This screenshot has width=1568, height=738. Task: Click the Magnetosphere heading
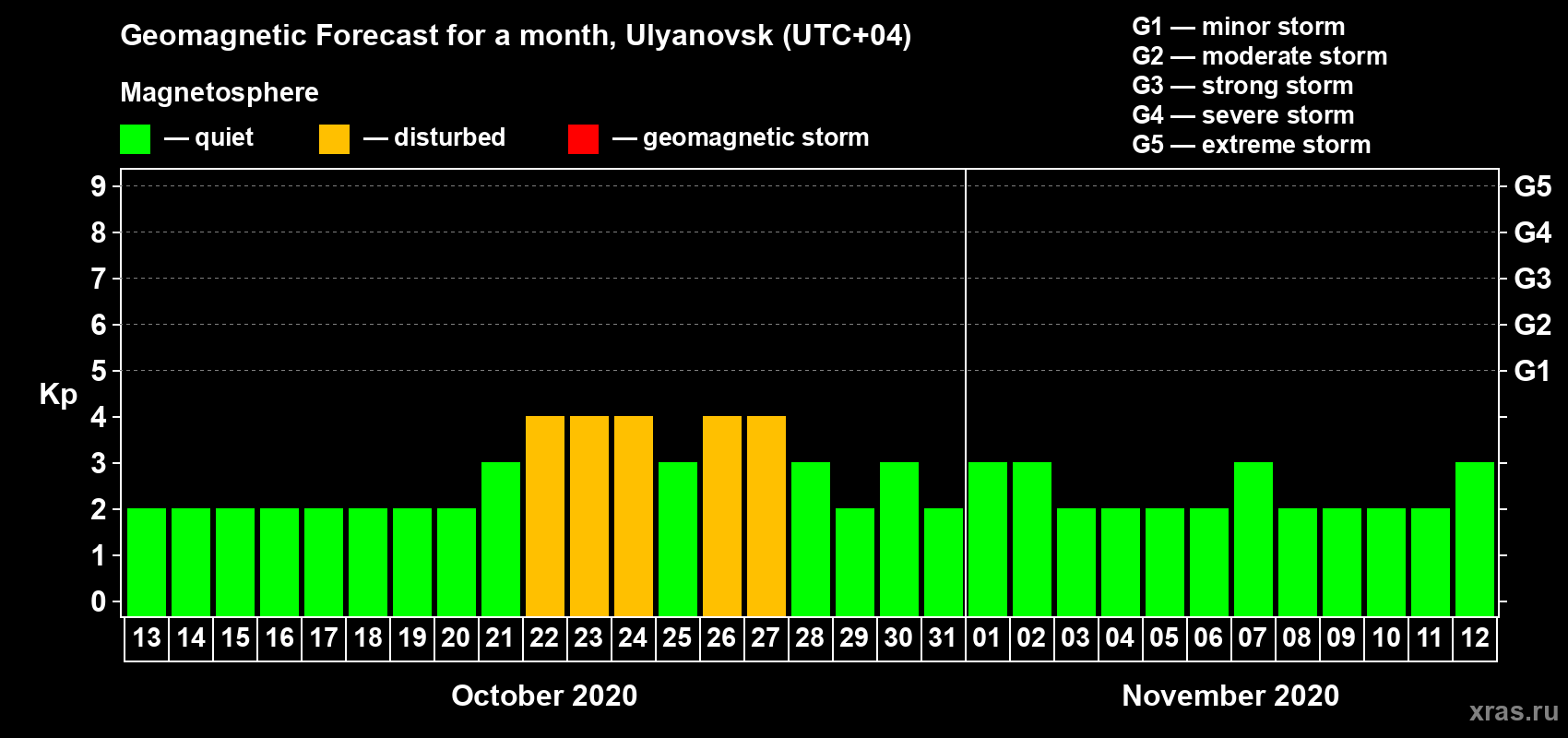(220, 92)
